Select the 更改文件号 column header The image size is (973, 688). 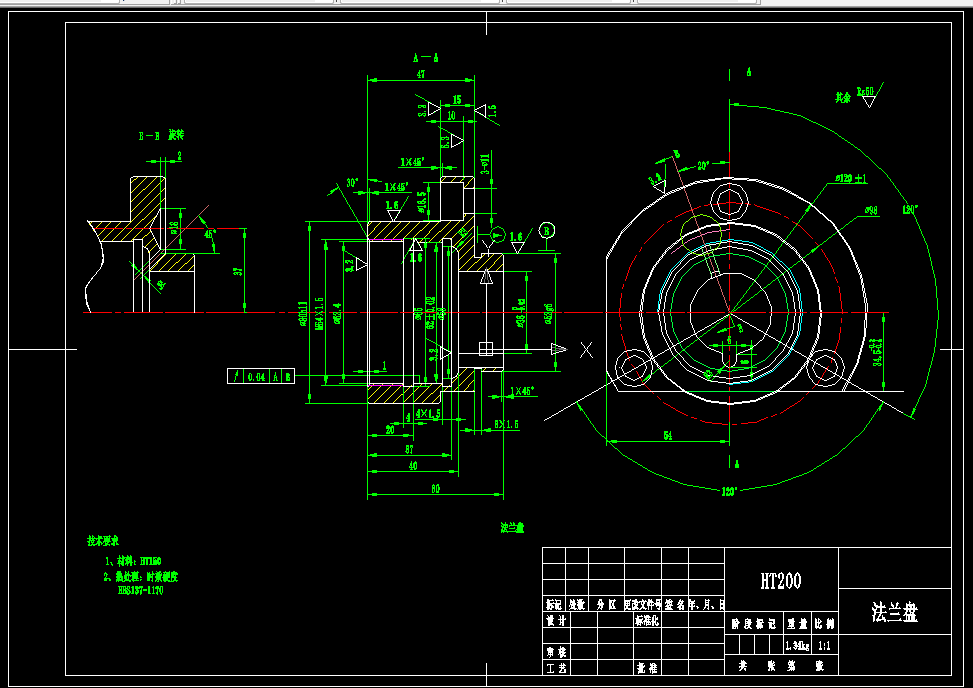pyautogui.click(x=643, y=605)
